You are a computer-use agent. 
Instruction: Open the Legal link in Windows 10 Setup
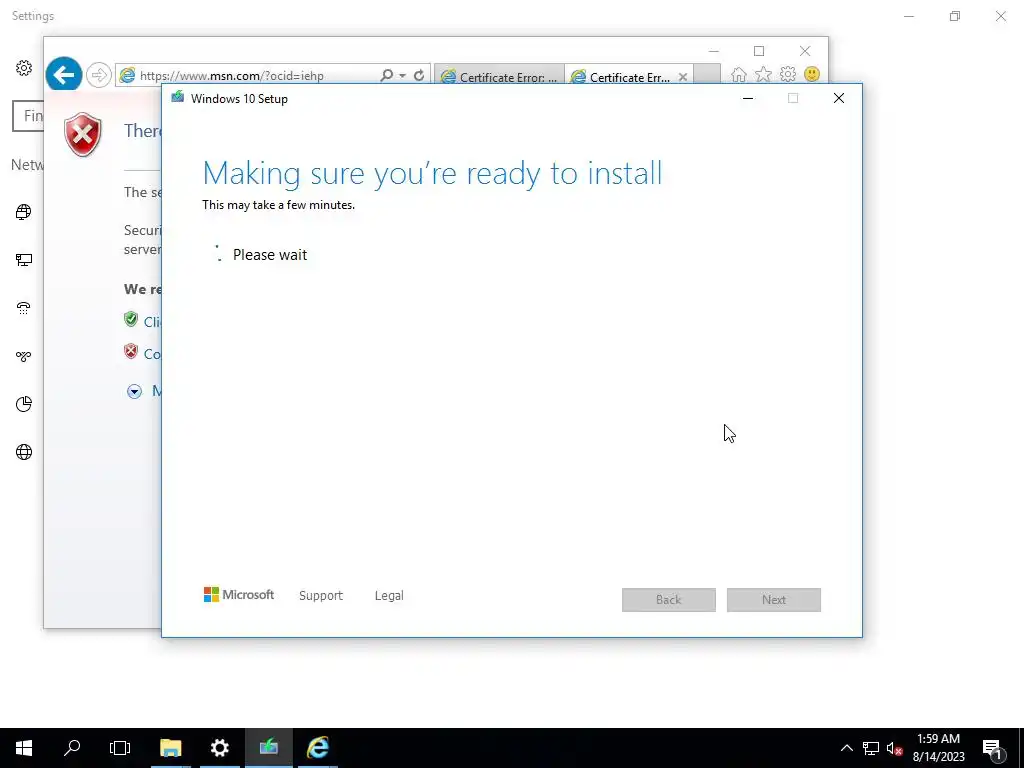point(389,596)
